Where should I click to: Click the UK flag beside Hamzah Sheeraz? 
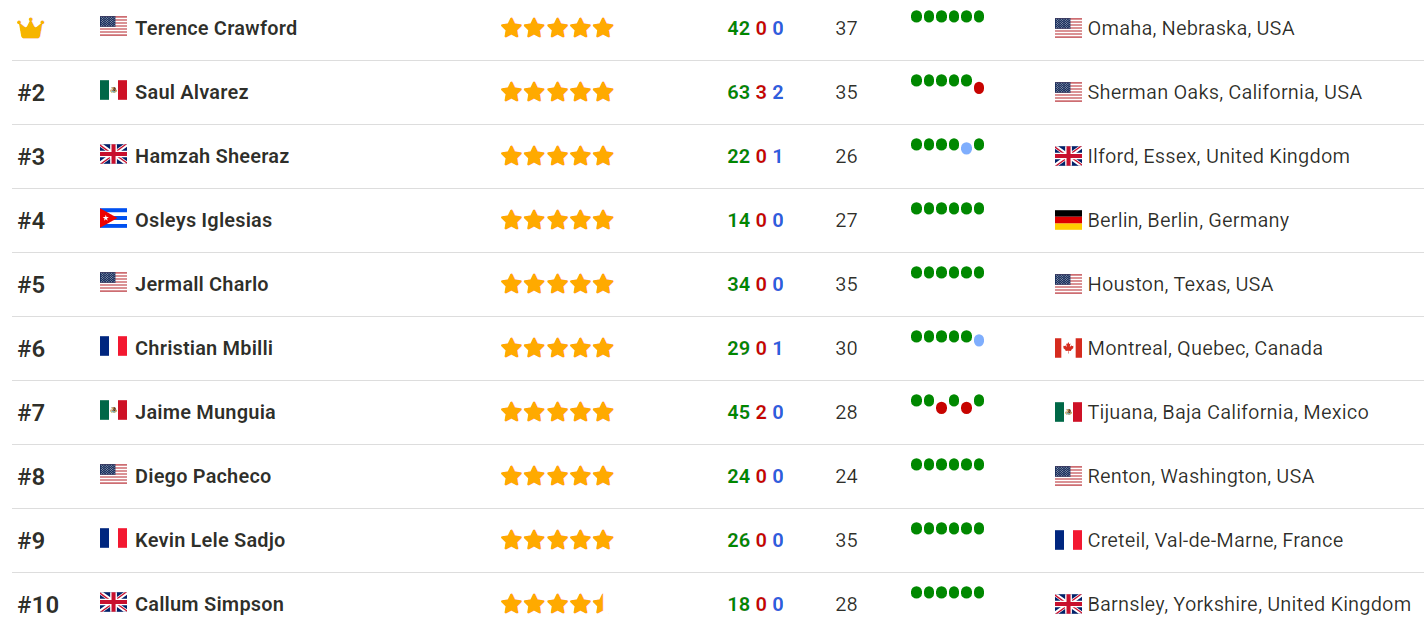113,155
